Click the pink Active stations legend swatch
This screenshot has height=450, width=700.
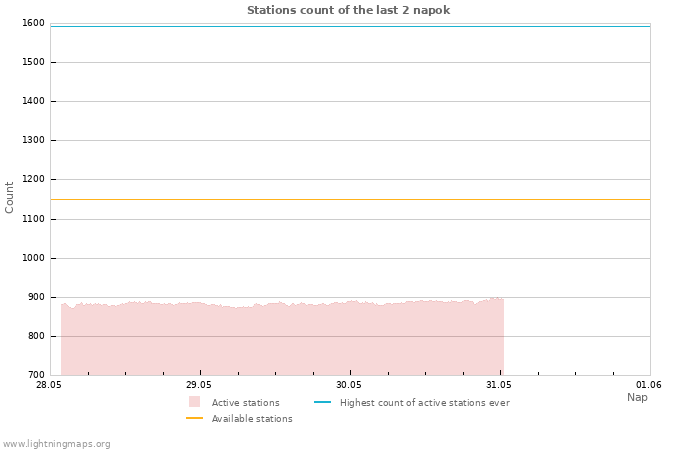click(194, 402)
